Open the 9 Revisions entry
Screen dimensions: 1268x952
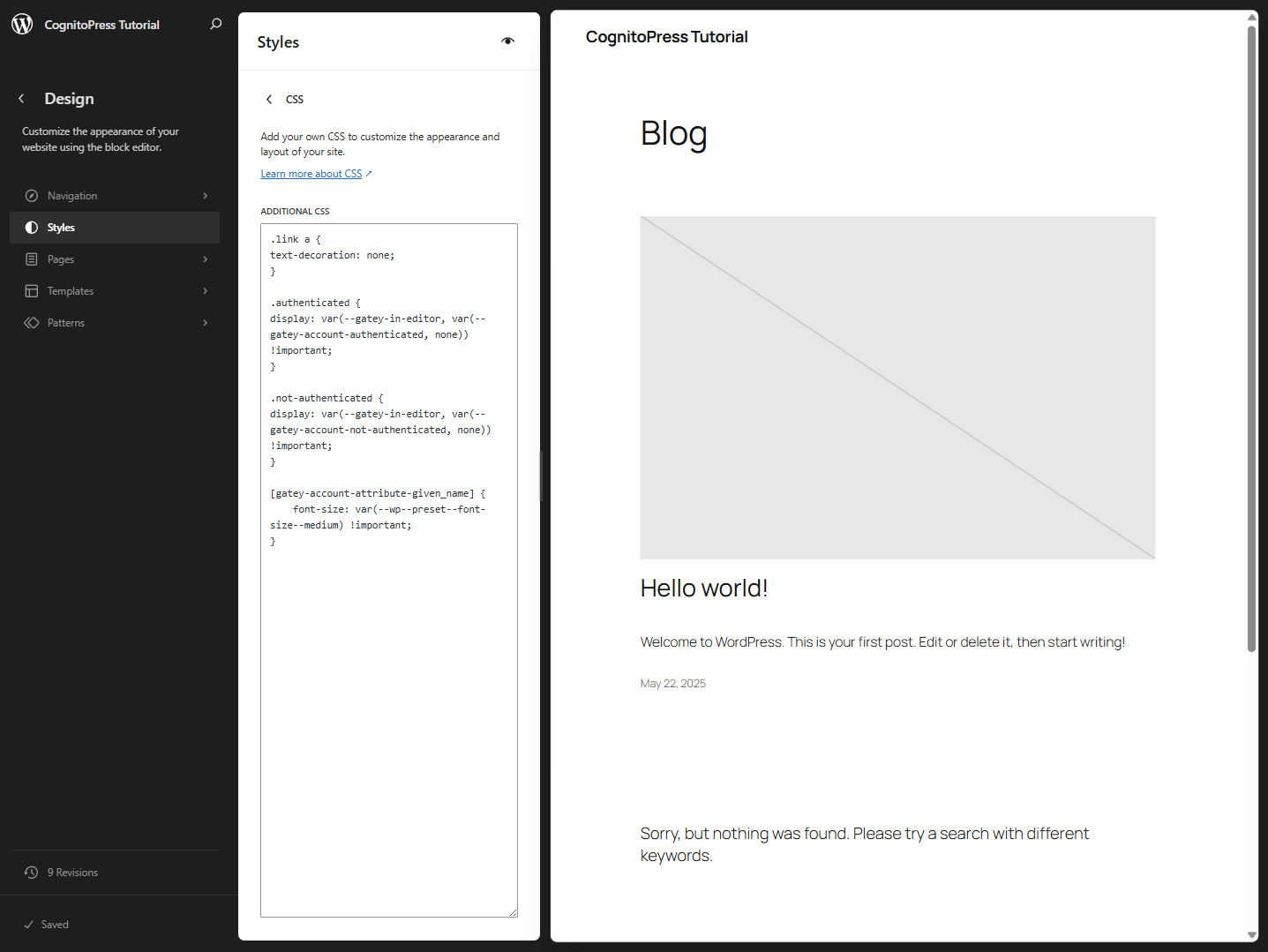point(115,873)
